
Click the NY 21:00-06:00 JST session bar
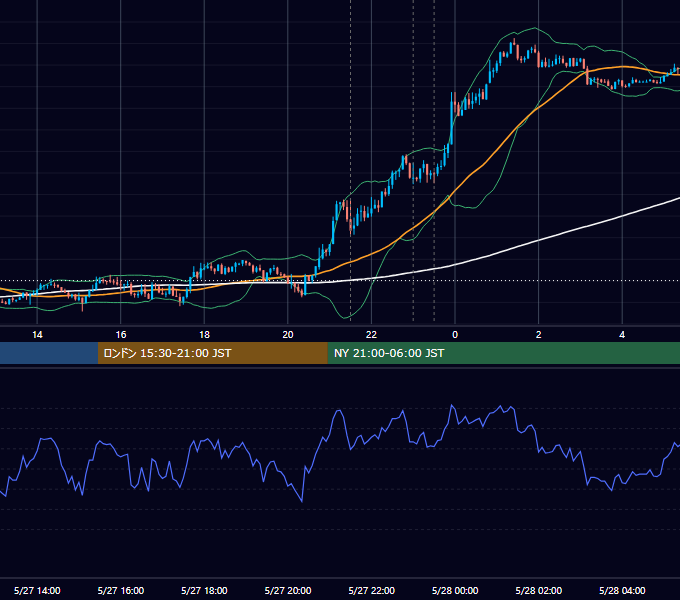click(x=503, y=353)
